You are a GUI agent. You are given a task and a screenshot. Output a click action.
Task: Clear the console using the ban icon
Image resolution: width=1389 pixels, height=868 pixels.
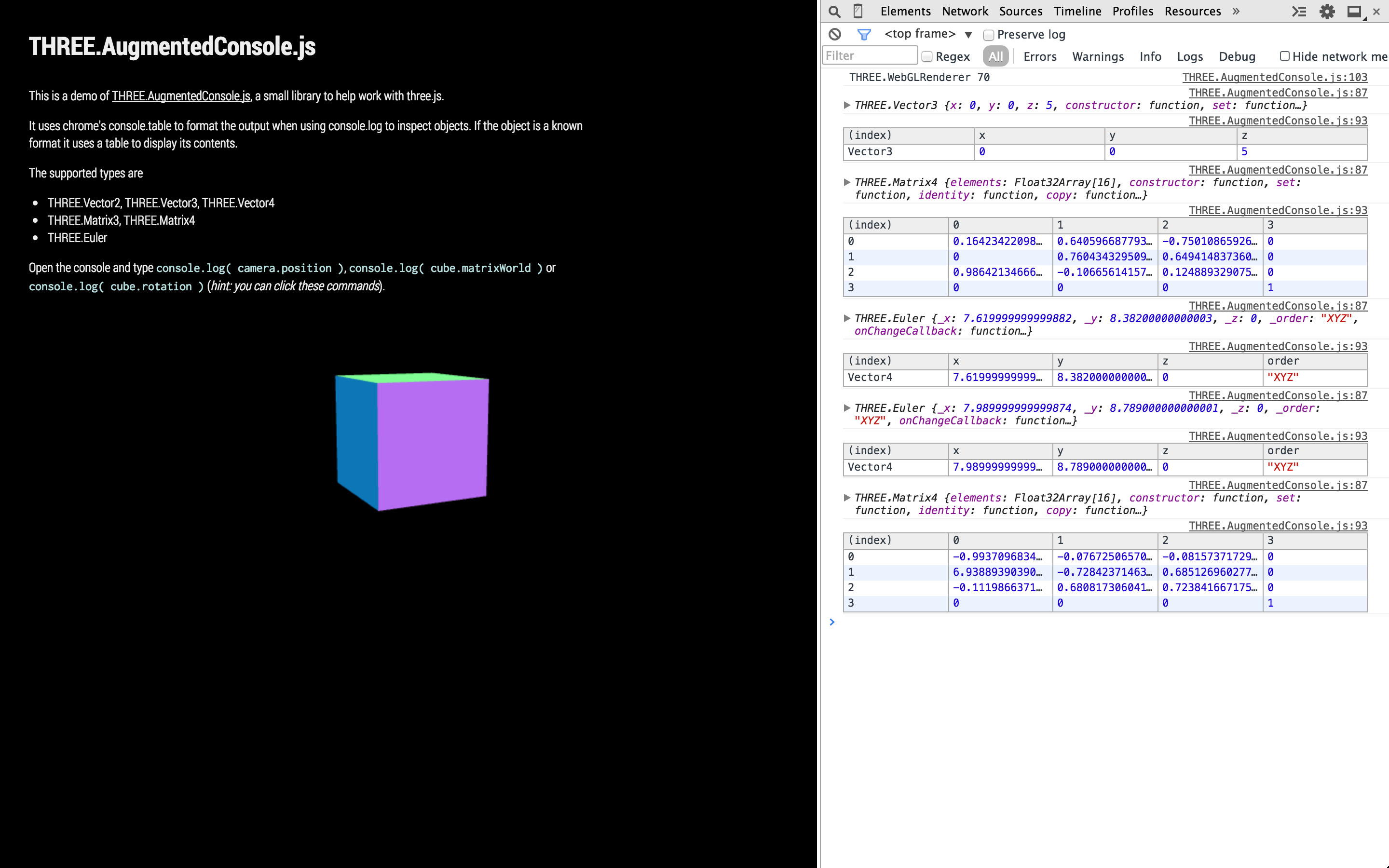pyautogui.click(x=835, y=34)
